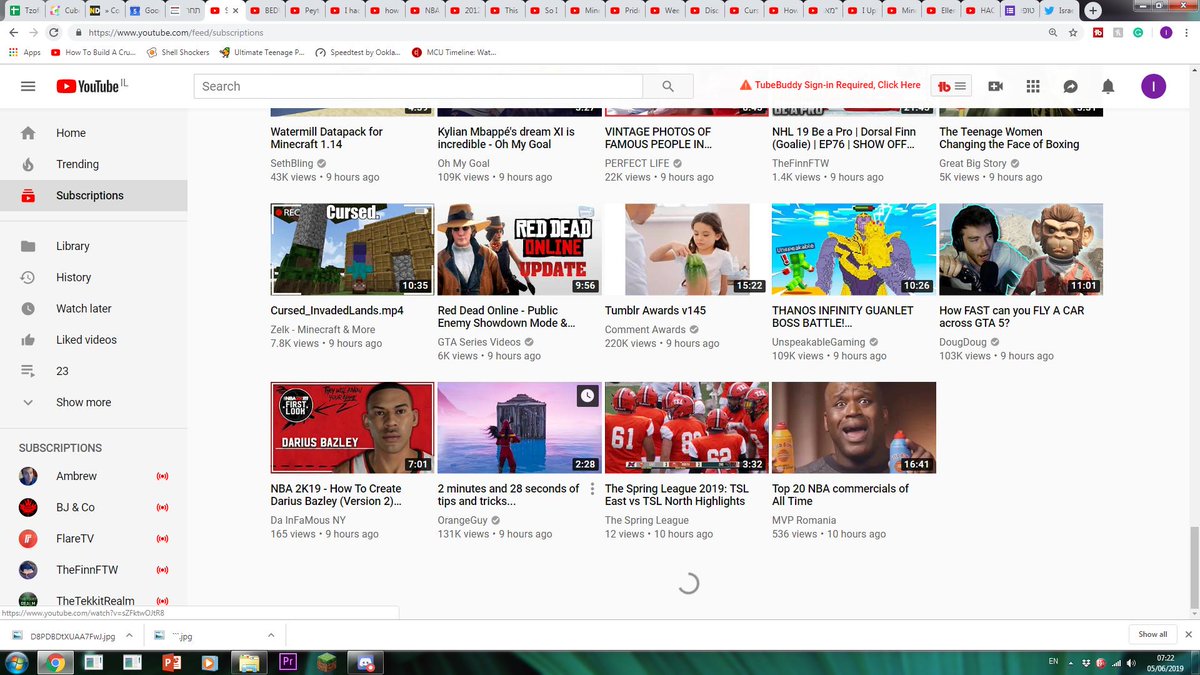
Task: Open Discord from the taskbar
Action: point(365,662)
